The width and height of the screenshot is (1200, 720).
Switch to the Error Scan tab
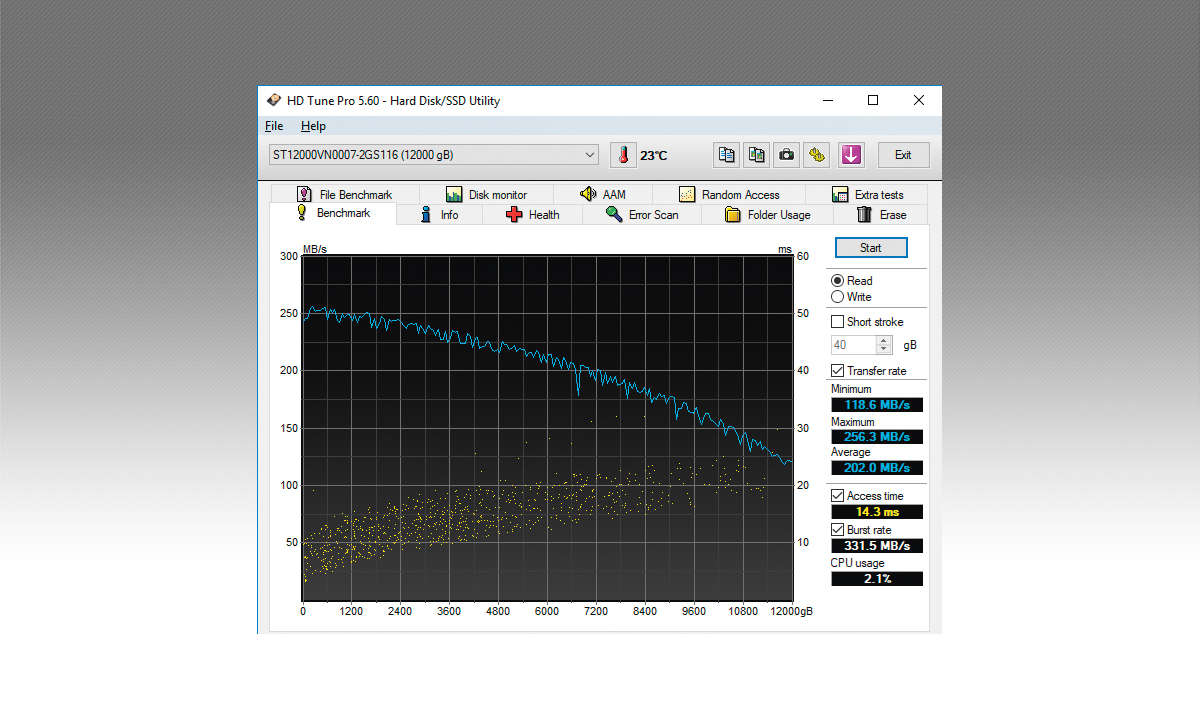642,214
